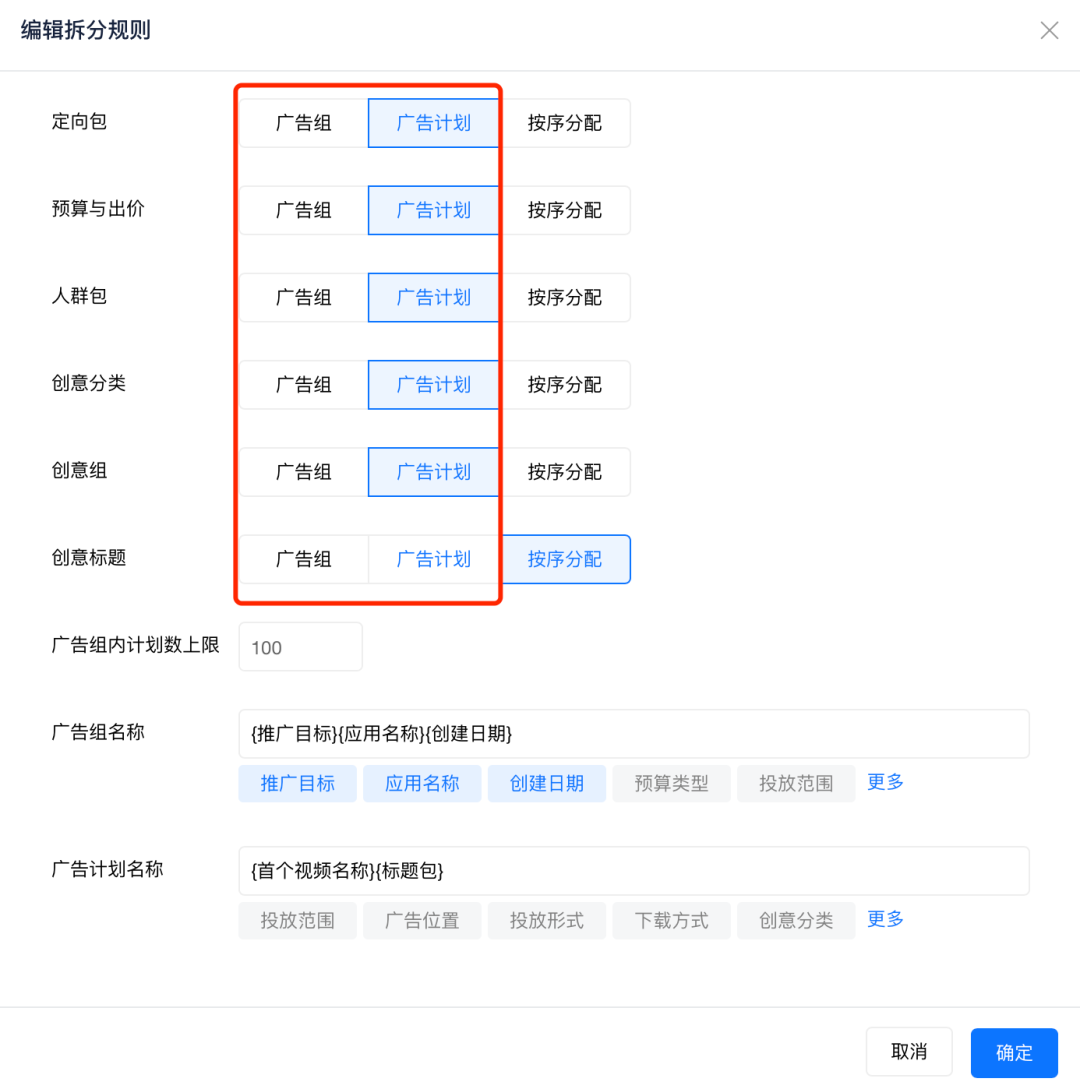The image size is (1080, 1089).
Task: Click the 取消 button
Action: 909,1052
